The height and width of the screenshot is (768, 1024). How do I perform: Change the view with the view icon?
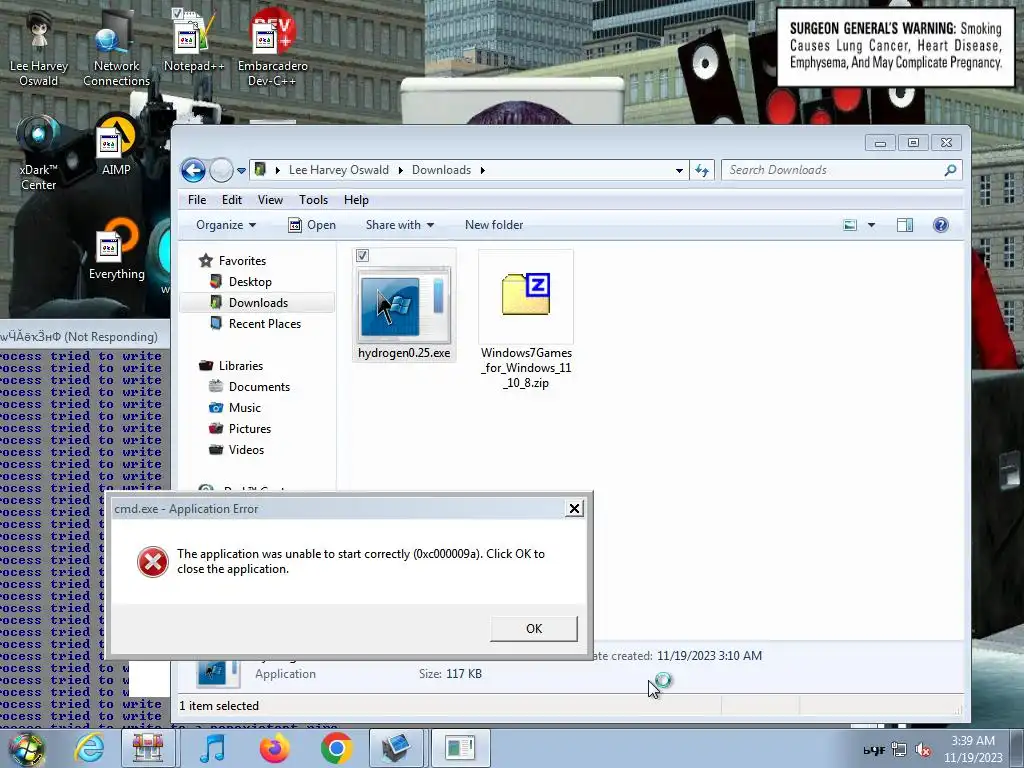pos(850,225)
